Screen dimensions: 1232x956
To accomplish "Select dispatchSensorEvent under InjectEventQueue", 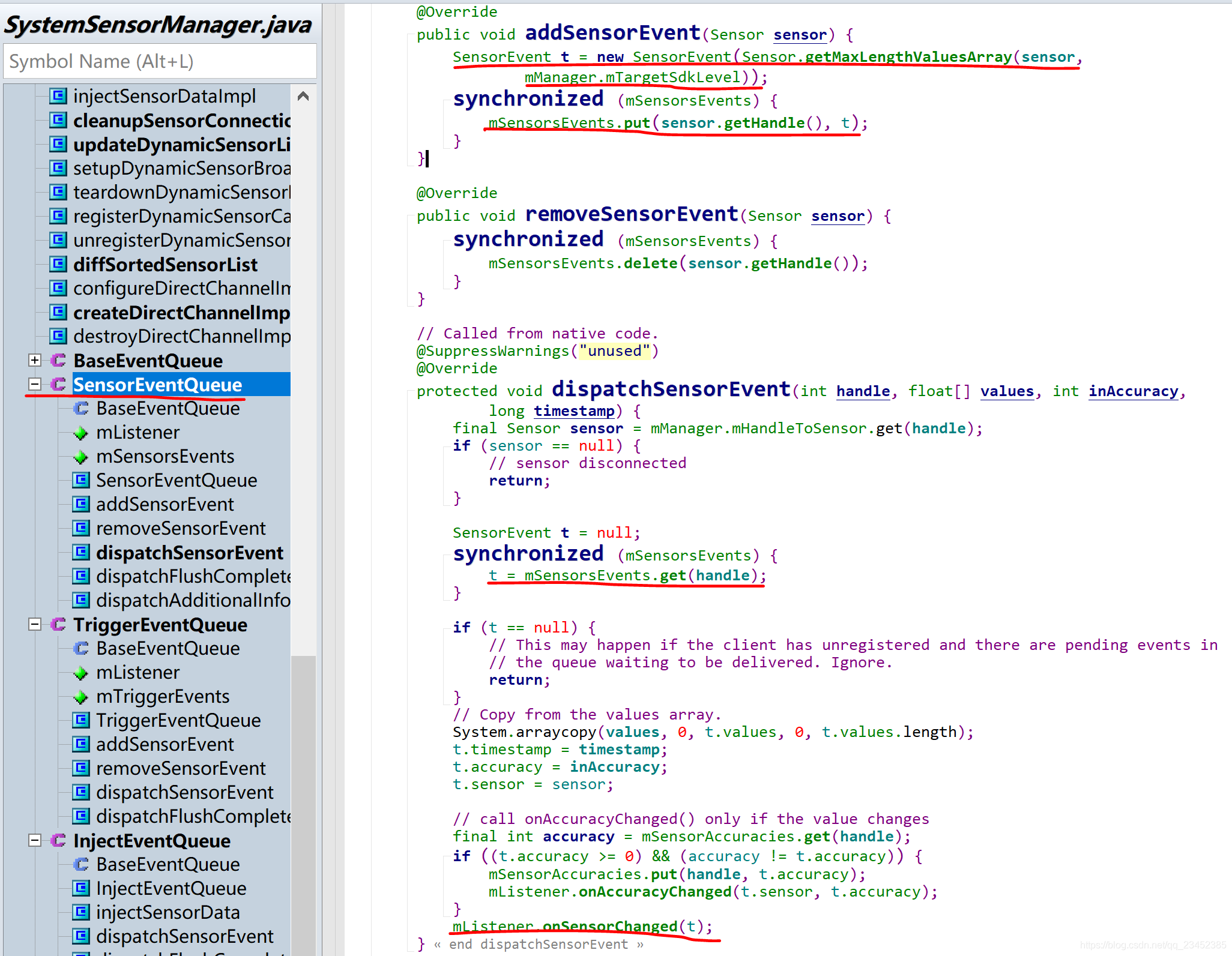I will [184, 936].
